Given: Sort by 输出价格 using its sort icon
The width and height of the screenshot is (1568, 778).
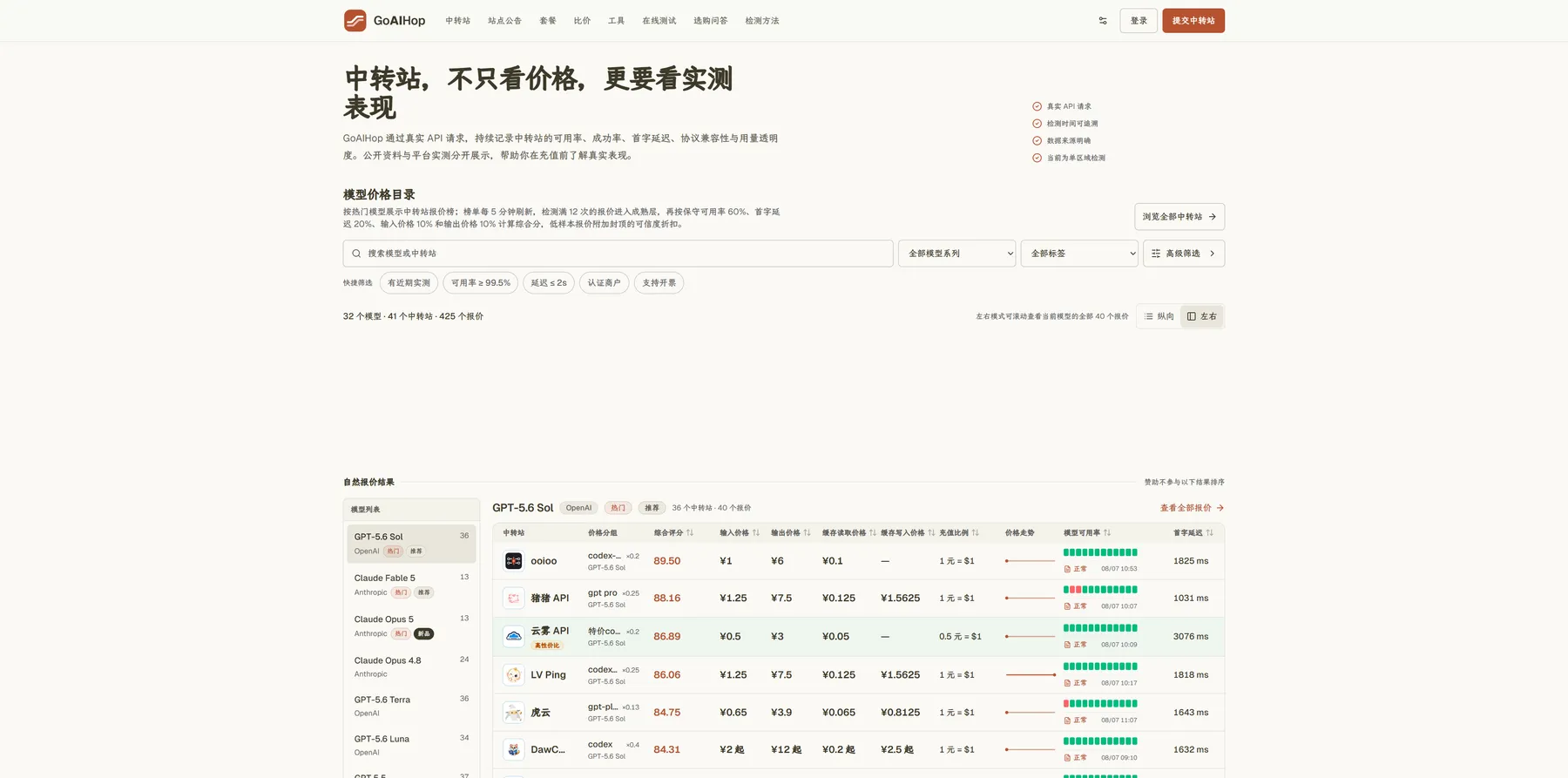Looking at the screenshot, I should click(x=808, y=533).
